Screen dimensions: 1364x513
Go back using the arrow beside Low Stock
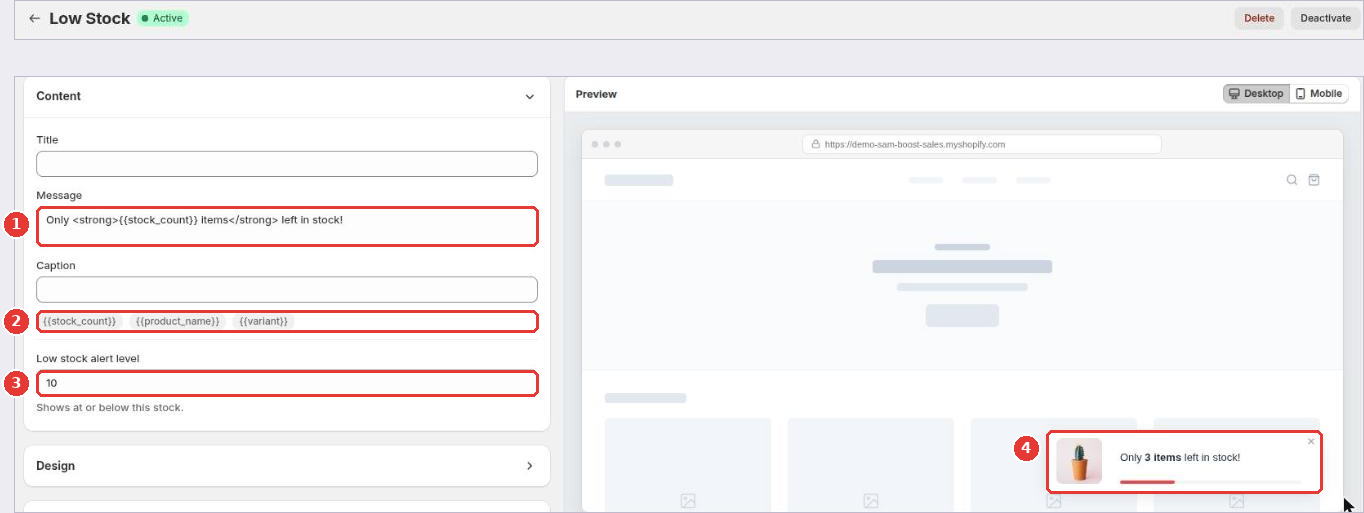pos(34,18)
